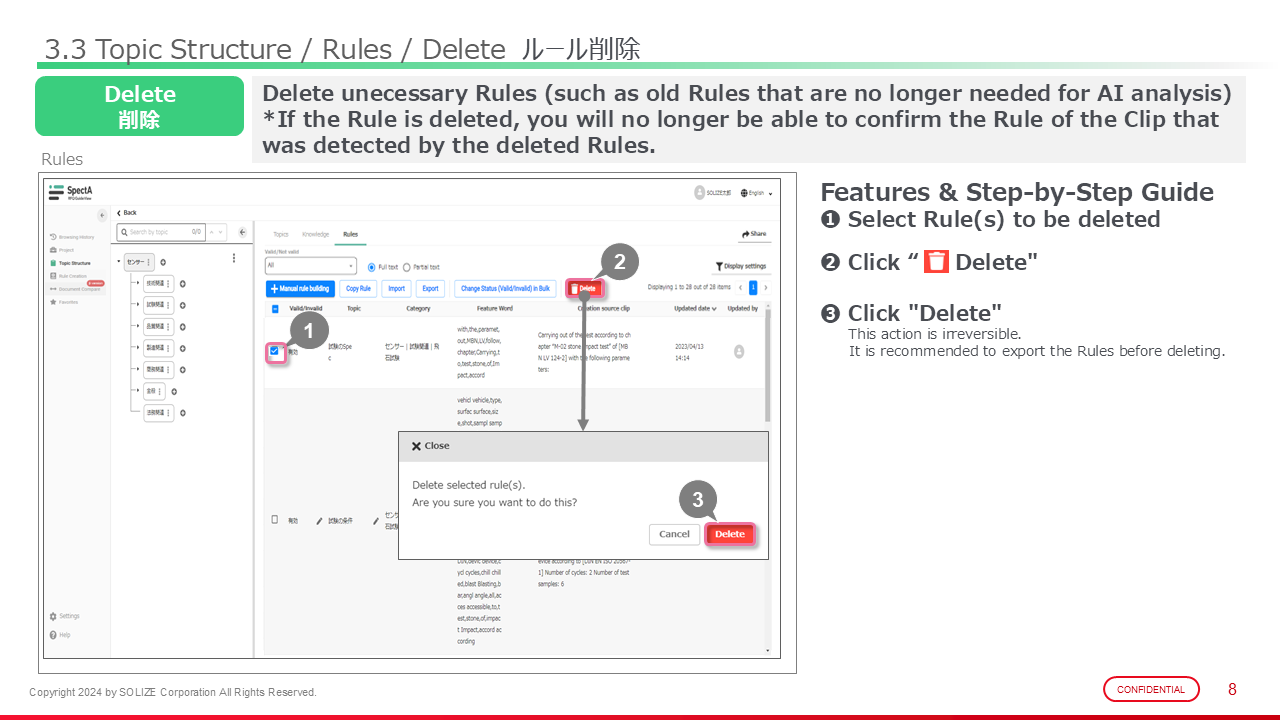Click pencil icon beside second row topic

pos(320,521)
